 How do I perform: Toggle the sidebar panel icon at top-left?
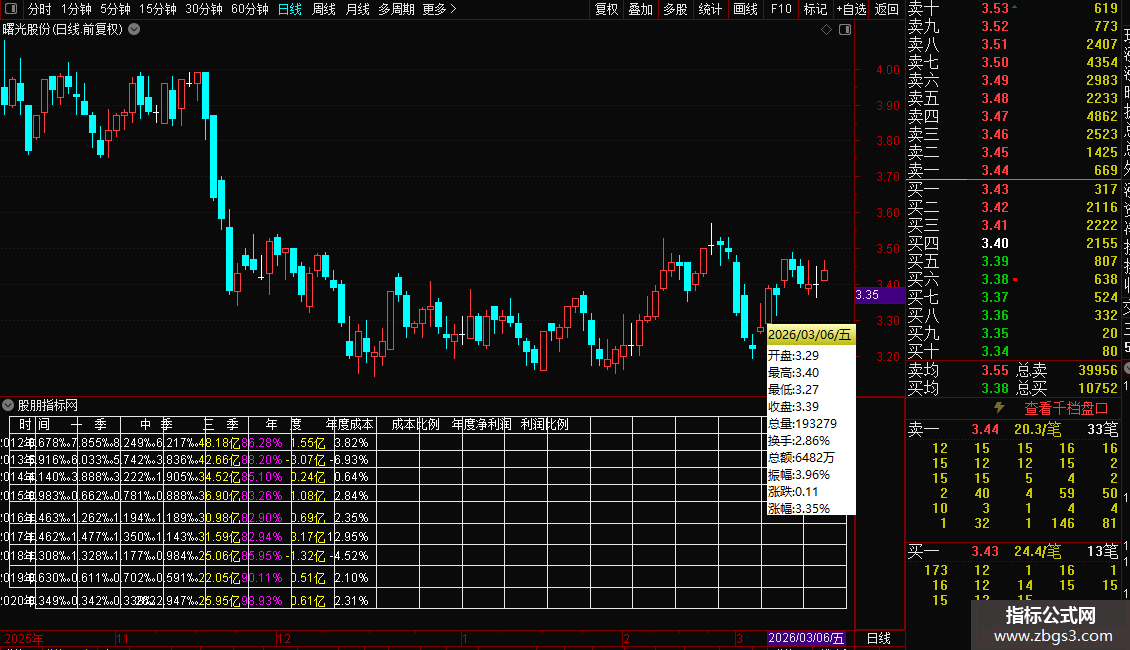coord(11,9)
